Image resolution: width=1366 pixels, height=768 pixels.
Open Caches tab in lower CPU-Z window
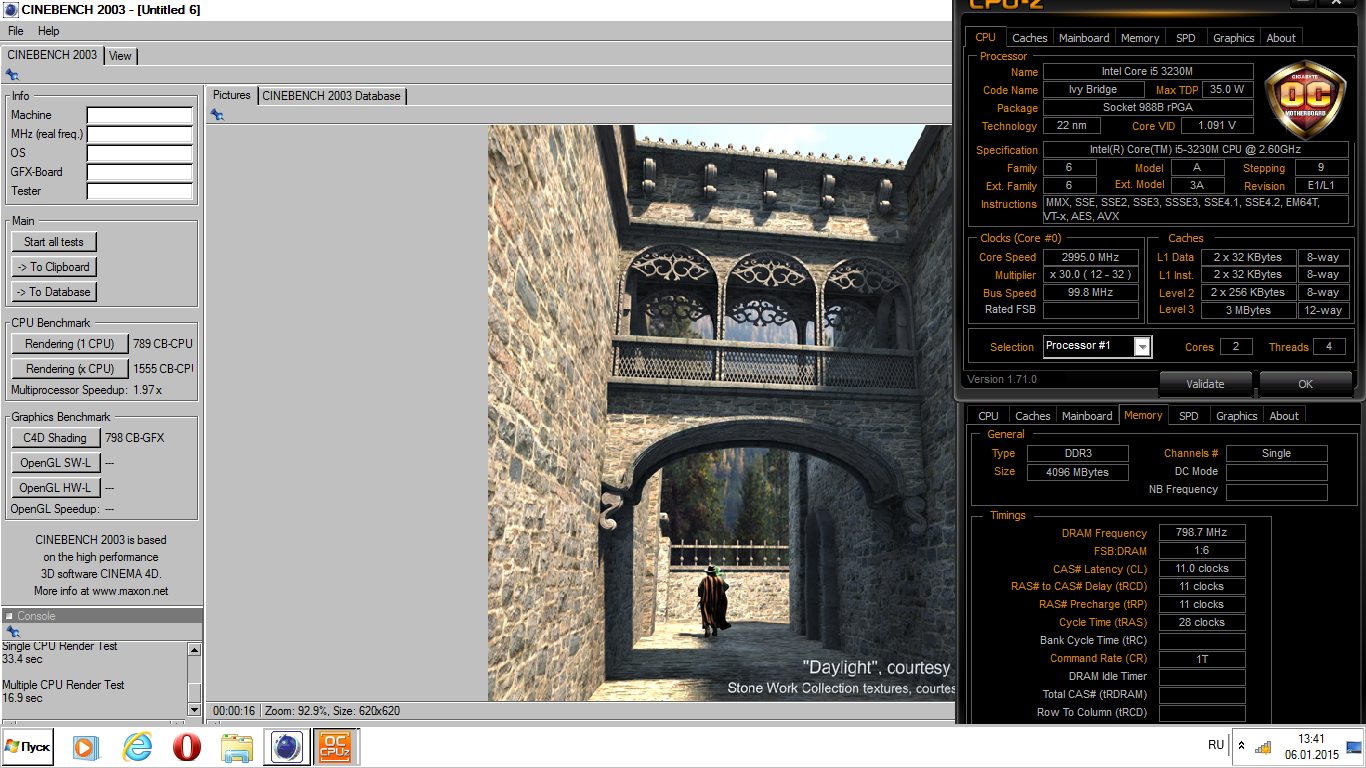pyautogui.click(x=1033, y=416)
